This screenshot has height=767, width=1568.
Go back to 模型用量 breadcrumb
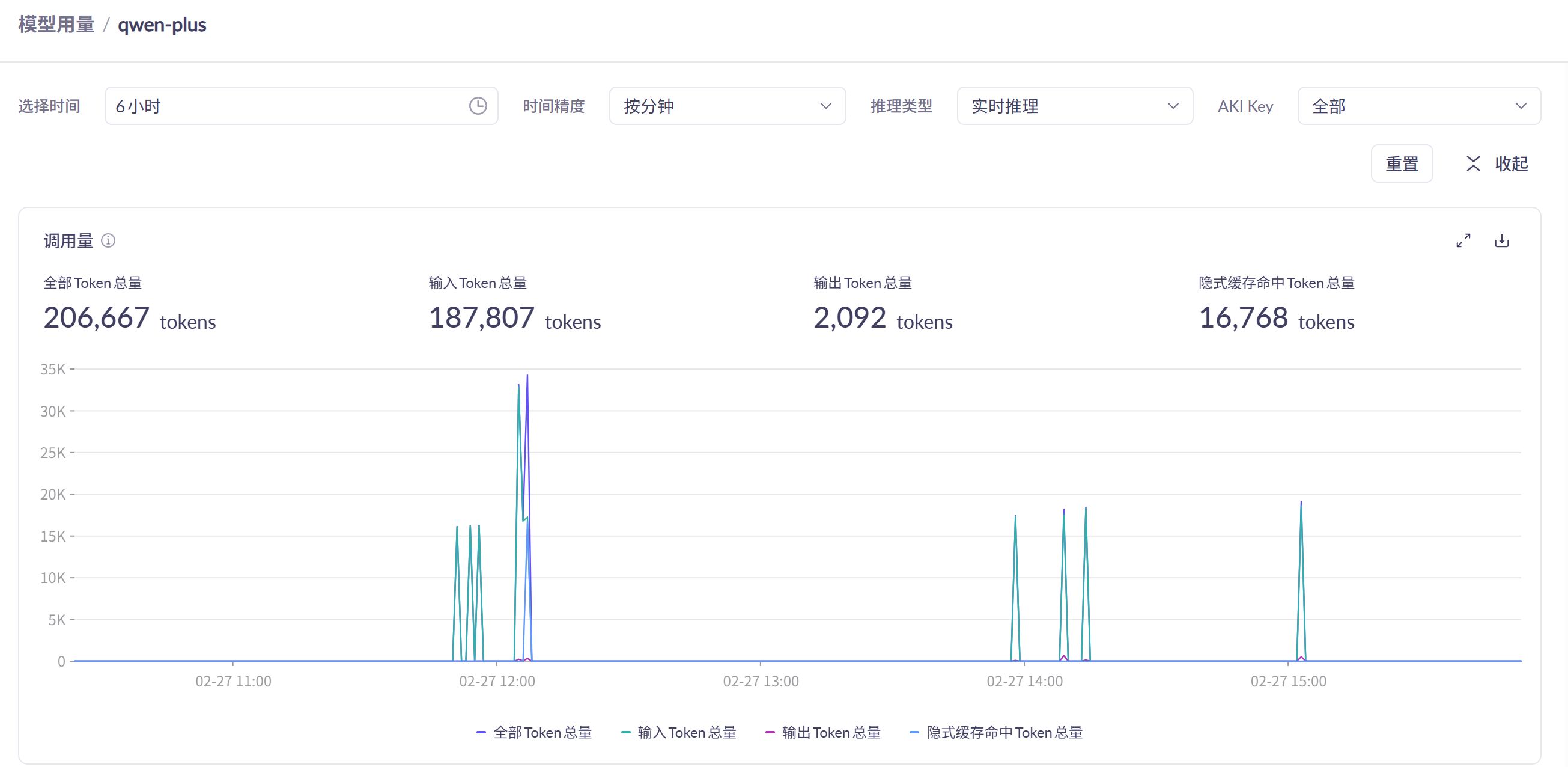point(56,25)
